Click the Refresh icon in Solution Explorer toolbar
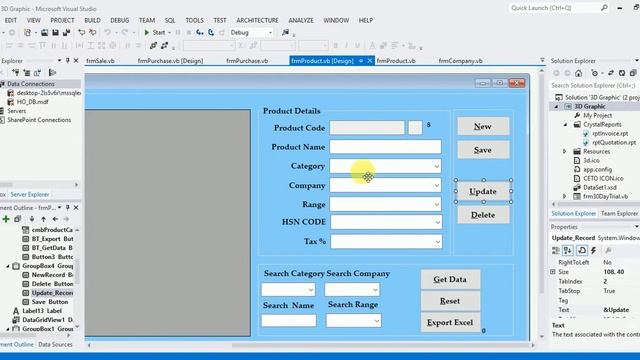This screenshot has width=640, height=360. (622, 73)
